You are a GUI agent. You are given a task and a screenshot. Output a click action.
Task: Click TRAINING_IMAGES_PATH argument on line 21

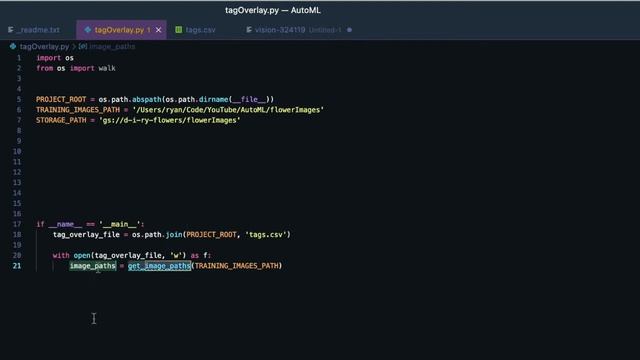pos(237,266)
